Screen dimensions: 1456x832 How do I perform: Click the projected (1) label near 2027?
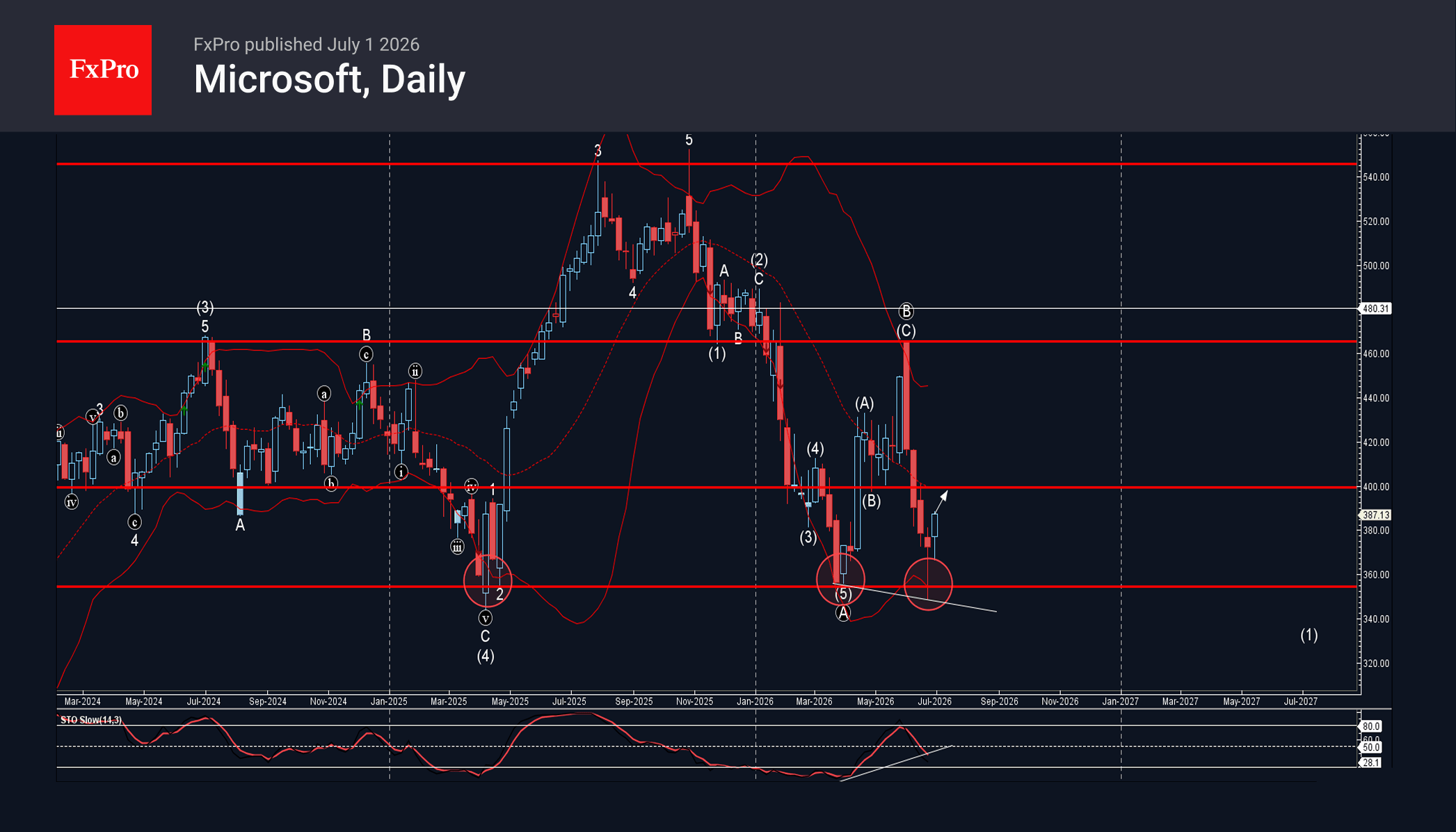coord(1309,635)
